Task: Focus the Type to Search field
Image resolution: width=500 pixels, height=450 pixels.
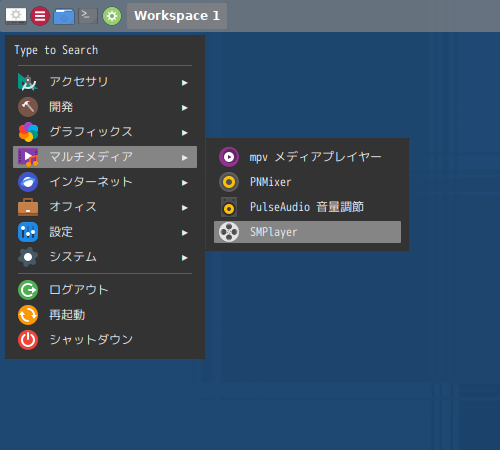Action: 105,50
